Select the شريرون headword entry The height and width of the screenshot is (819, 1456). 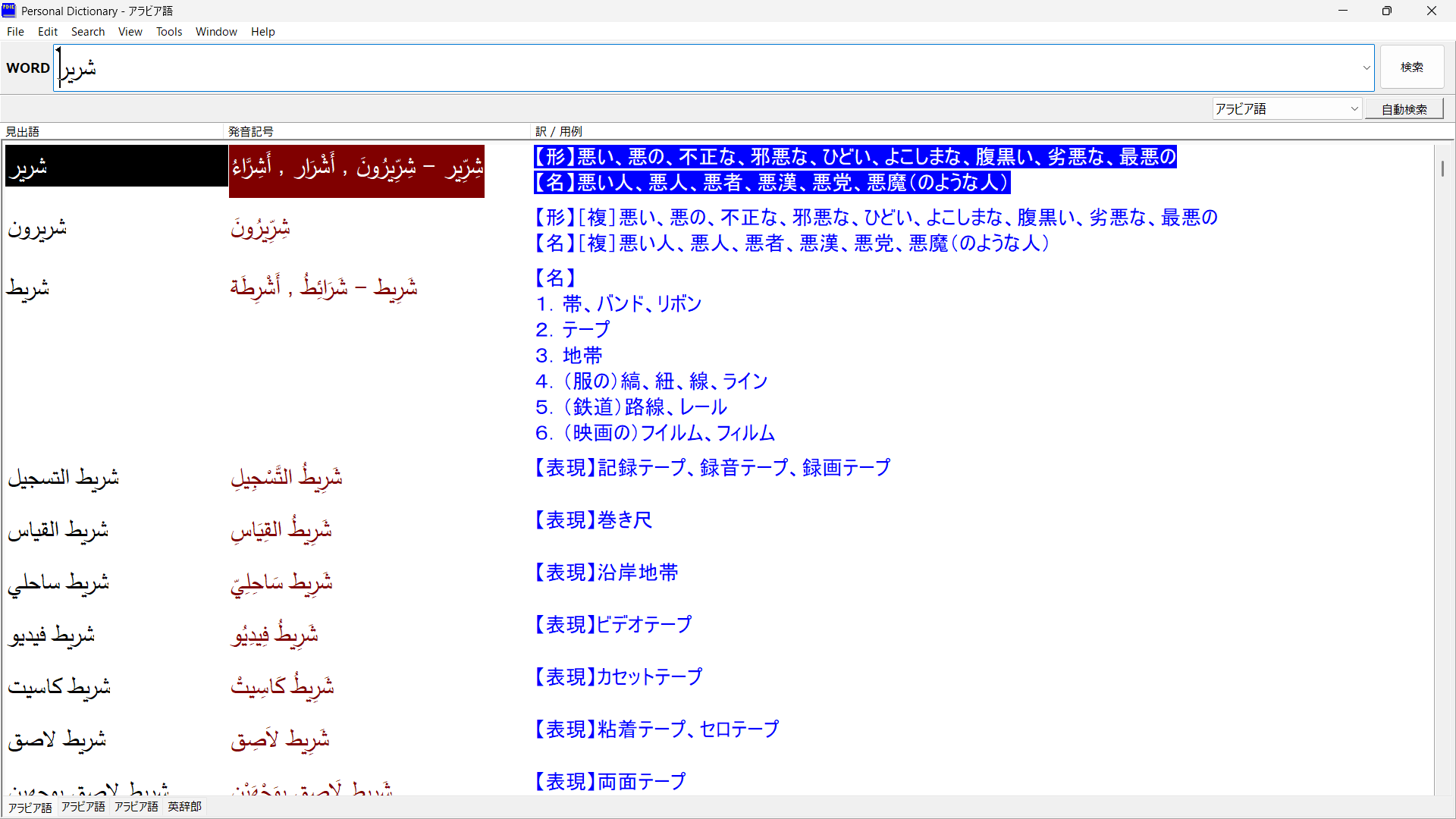[38, 228]
